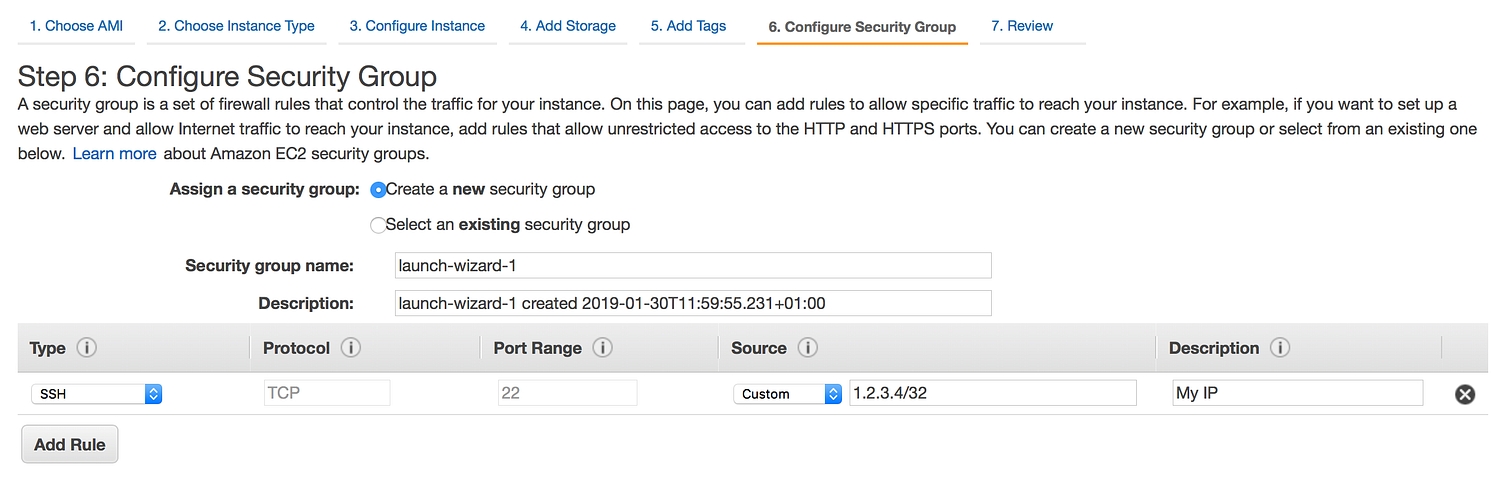Image resolution: width=1500 pixels, height=493 pixels.
Task: Follow the 'Learn more' link
Action: click(114, 154)
